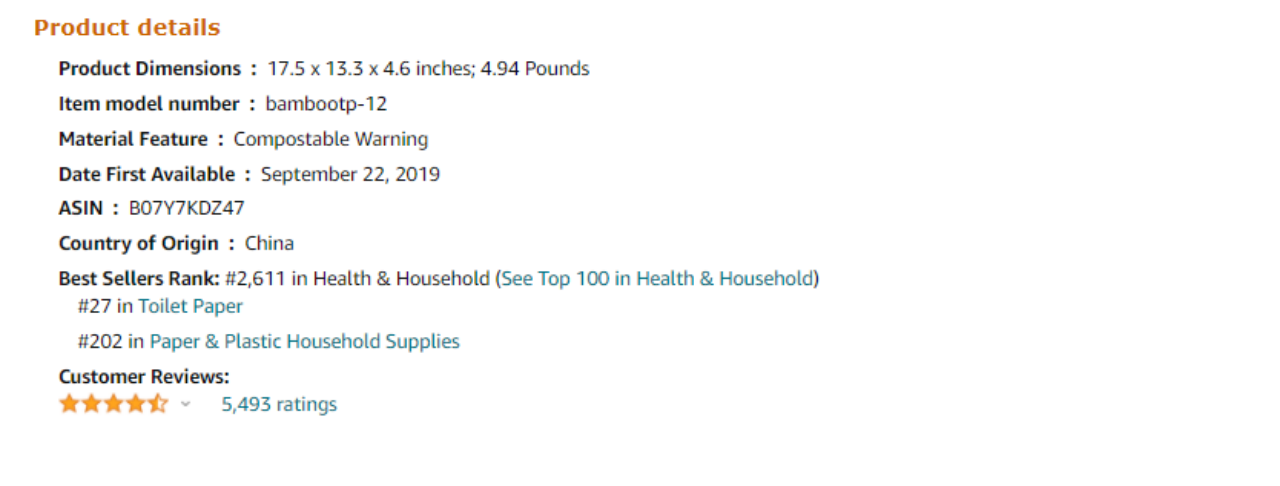Click the Product details heading

127,28
